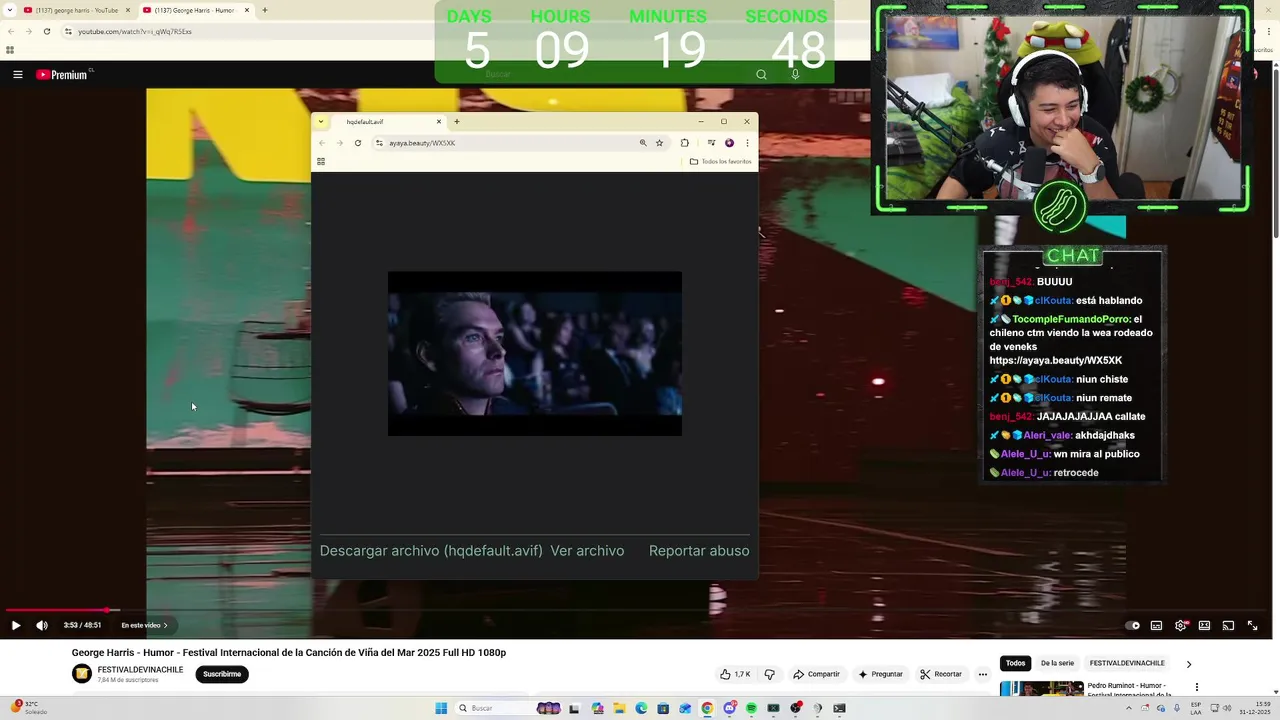Play the George Harris video
Viewport: 1280px width, 720px height.
[x=15, y=625]
